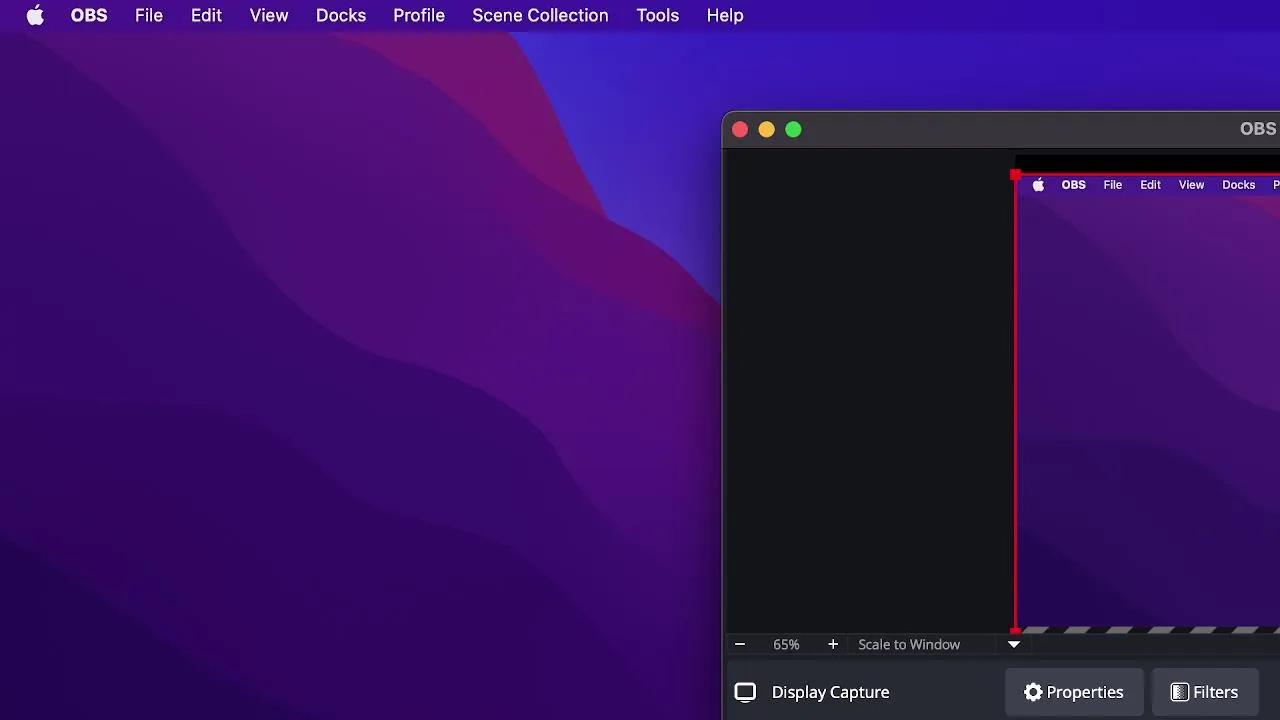Image resolution: width=1280 pixels, height=720 pixels.
Task: Click the OBS window title text
Action: 1259,129
